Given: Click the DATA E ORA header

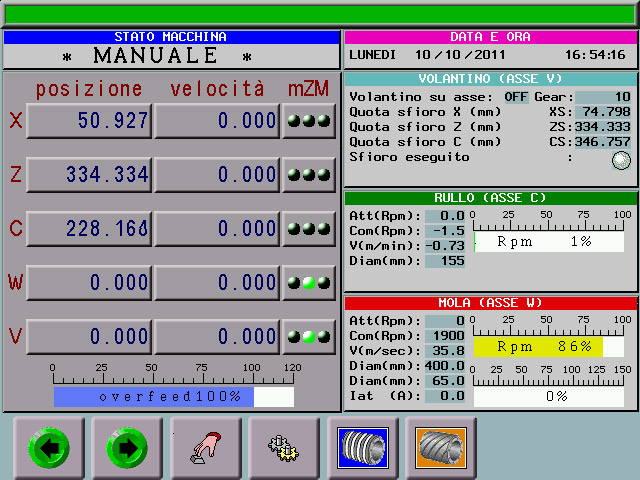Looking at the screenshot, I should coord(491,37).
